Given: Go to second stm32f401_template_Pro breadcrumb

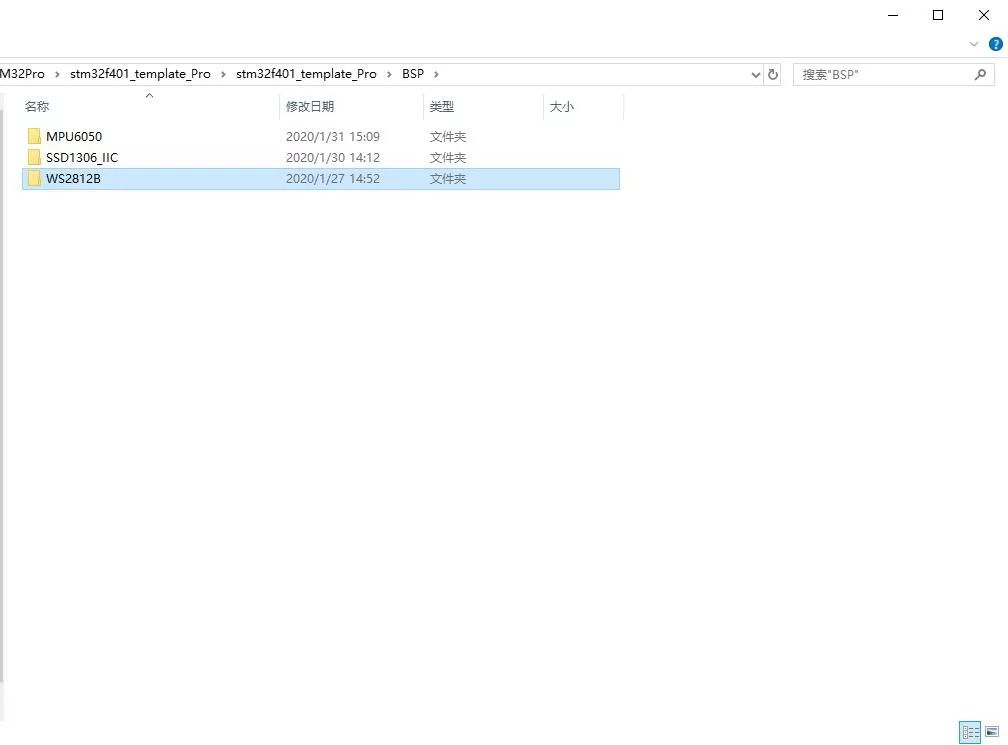Looking at the screenshot, I should (306, 74).
